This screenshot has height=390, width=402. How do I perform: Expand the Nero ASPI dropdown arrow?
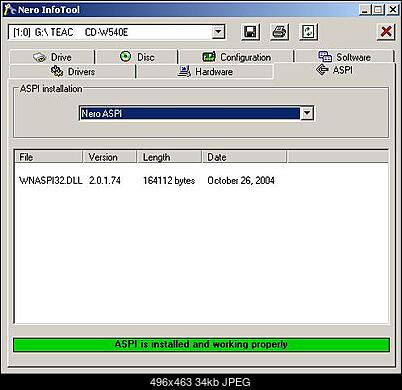pos(307,113)
